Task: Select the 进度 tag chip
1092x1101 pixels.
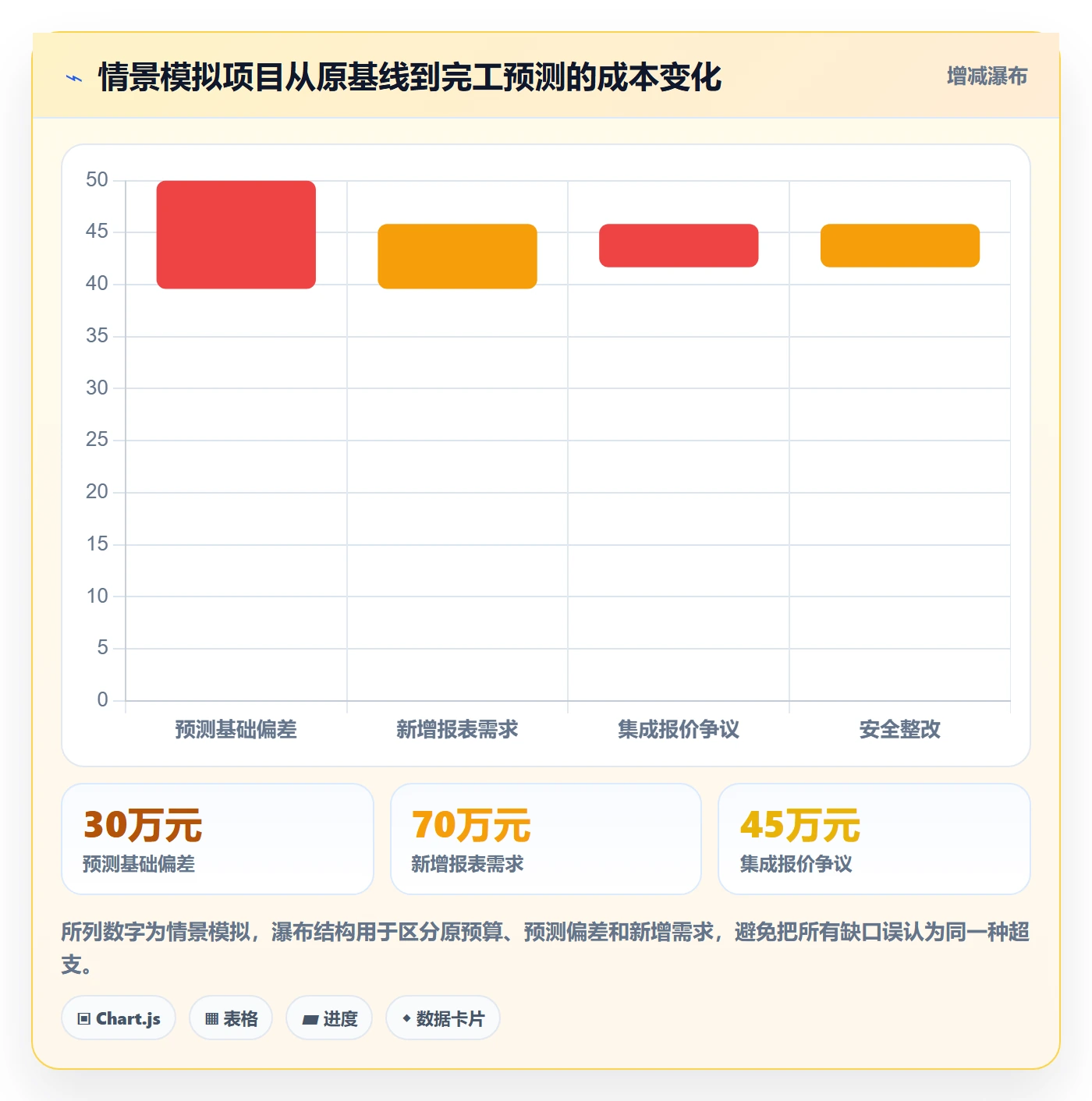Action: pyautogui.click(x=329, y=1018)
